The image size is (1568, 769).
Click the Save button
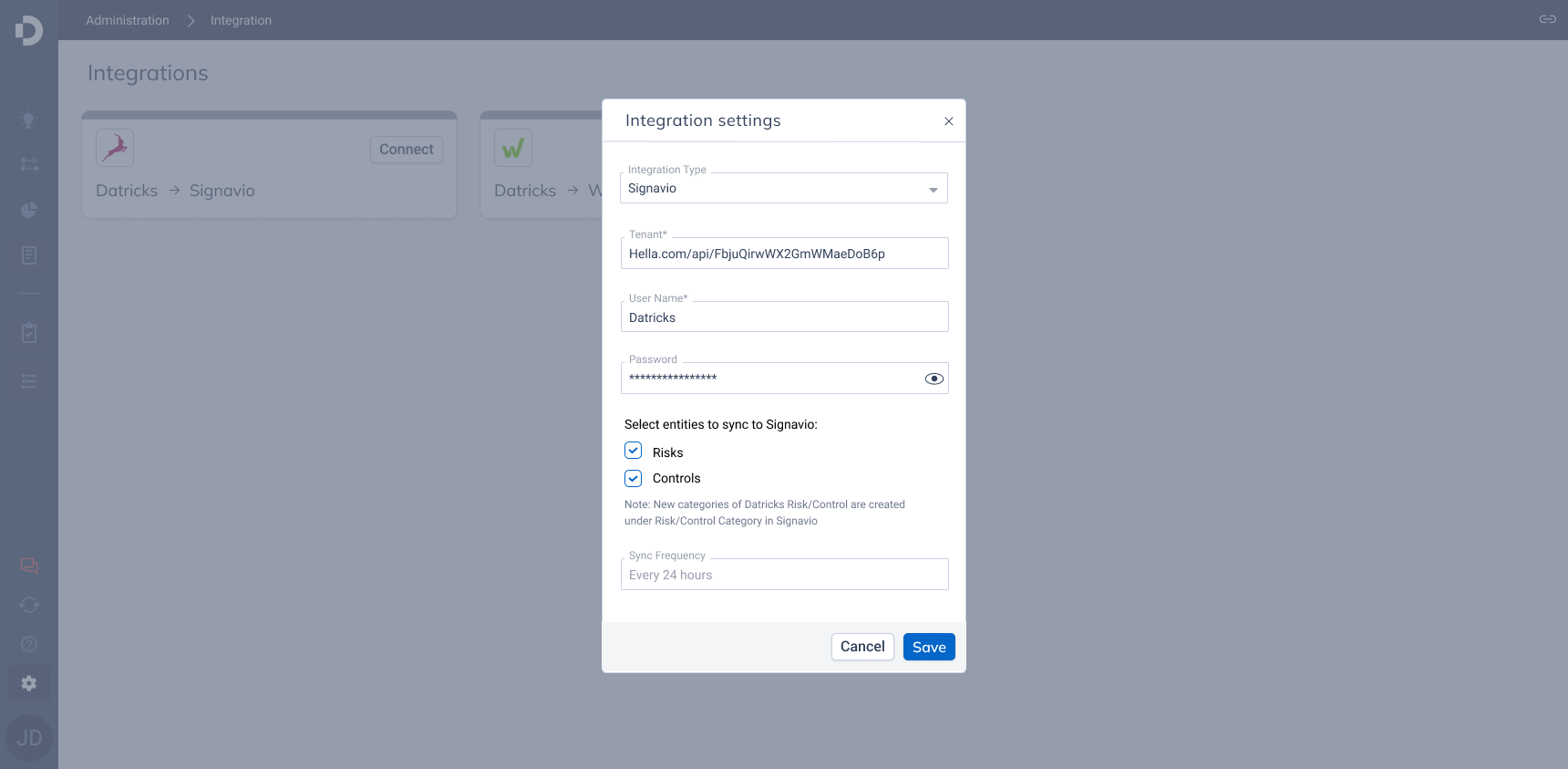(x=929, y=647)
